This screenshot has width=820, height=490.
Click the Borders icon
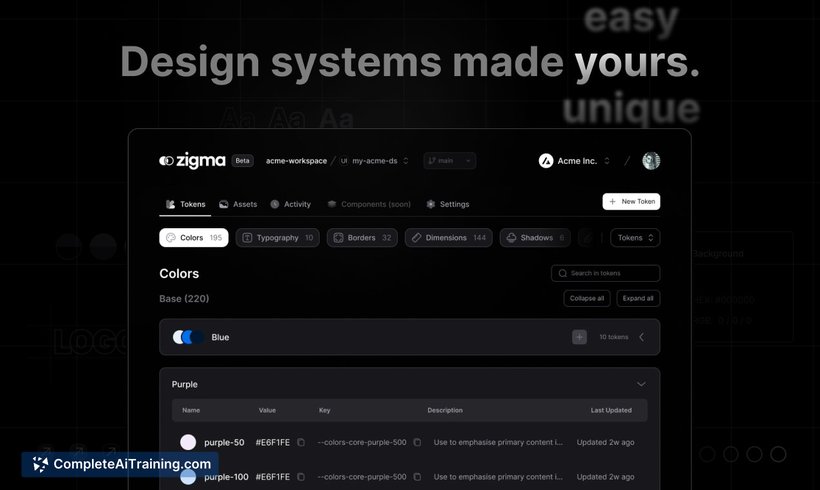[338, 237]
